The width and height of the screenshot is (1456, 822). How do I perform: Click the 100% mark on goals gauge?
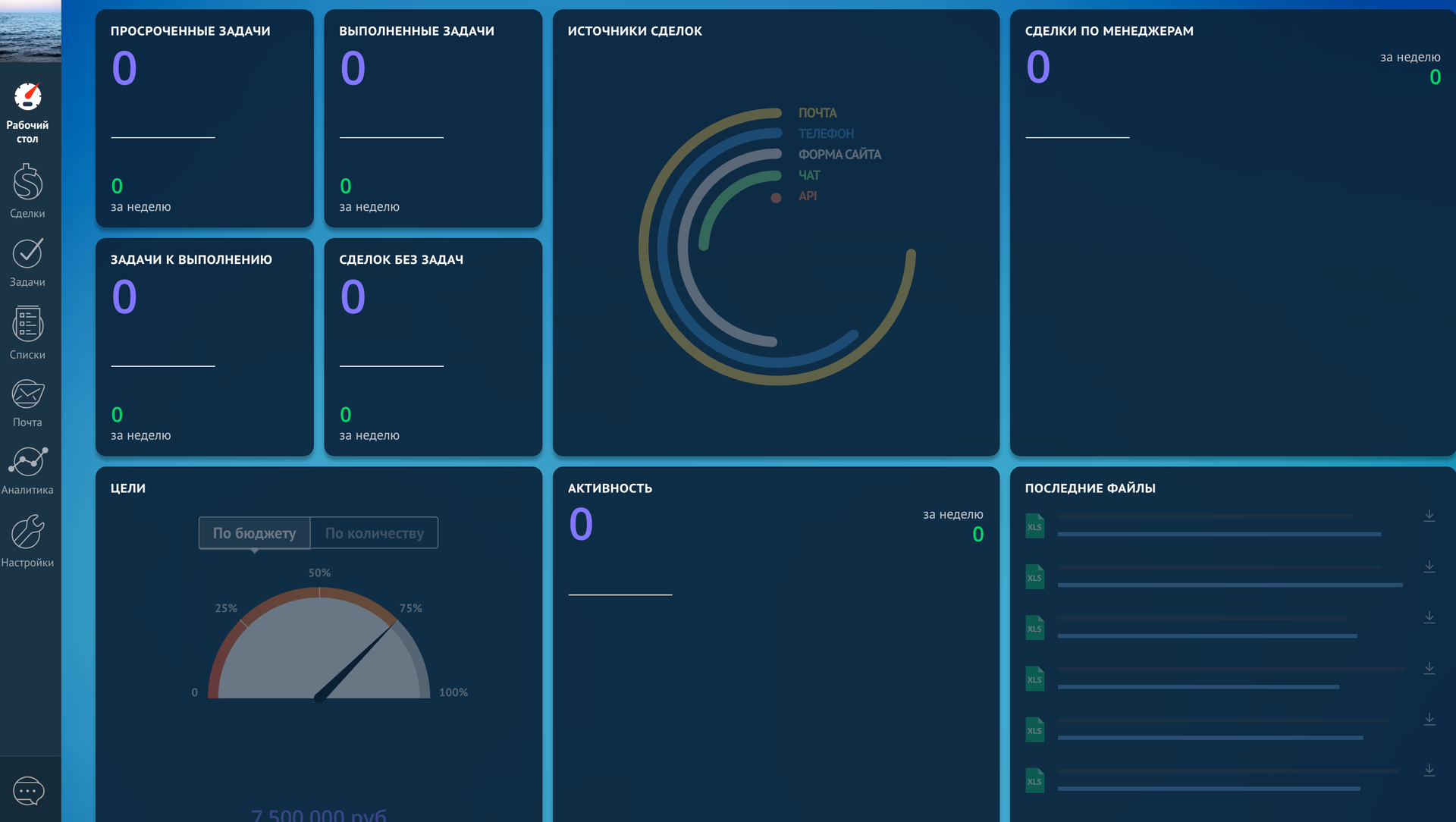pyautogui.click(x=453, y=692)
